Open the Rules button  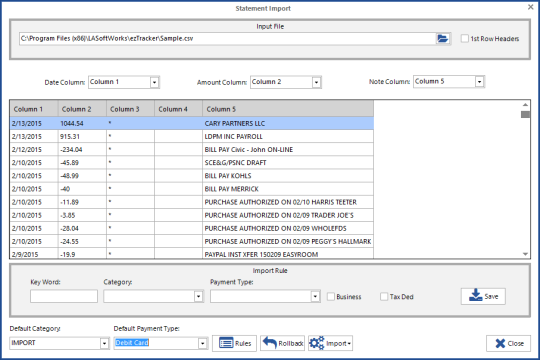pos(234,343)
